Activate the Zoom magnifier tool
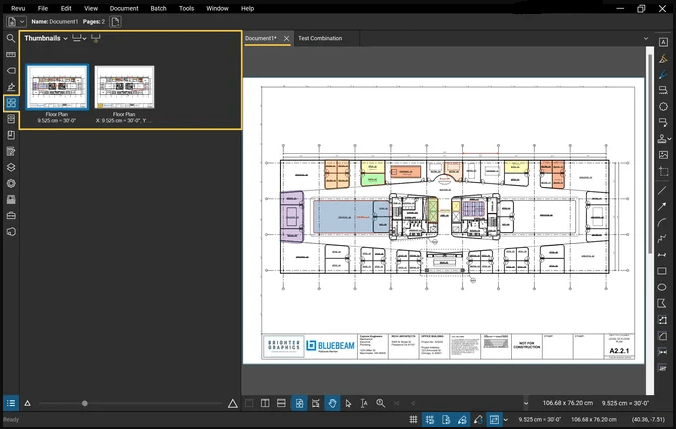 380,403
